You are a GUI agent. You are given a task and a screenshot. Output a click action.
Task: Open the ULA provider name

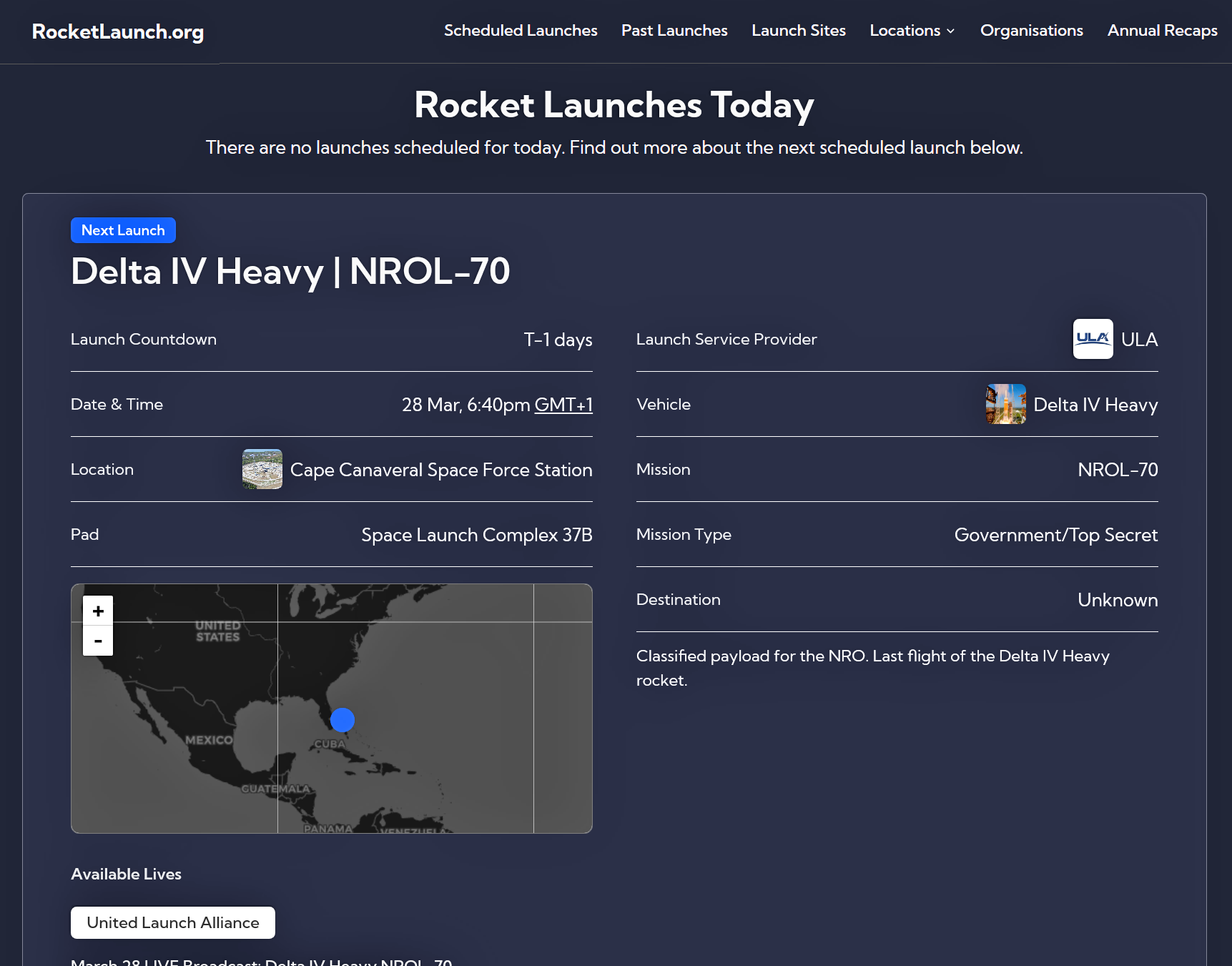click(x=1140, y=340)
